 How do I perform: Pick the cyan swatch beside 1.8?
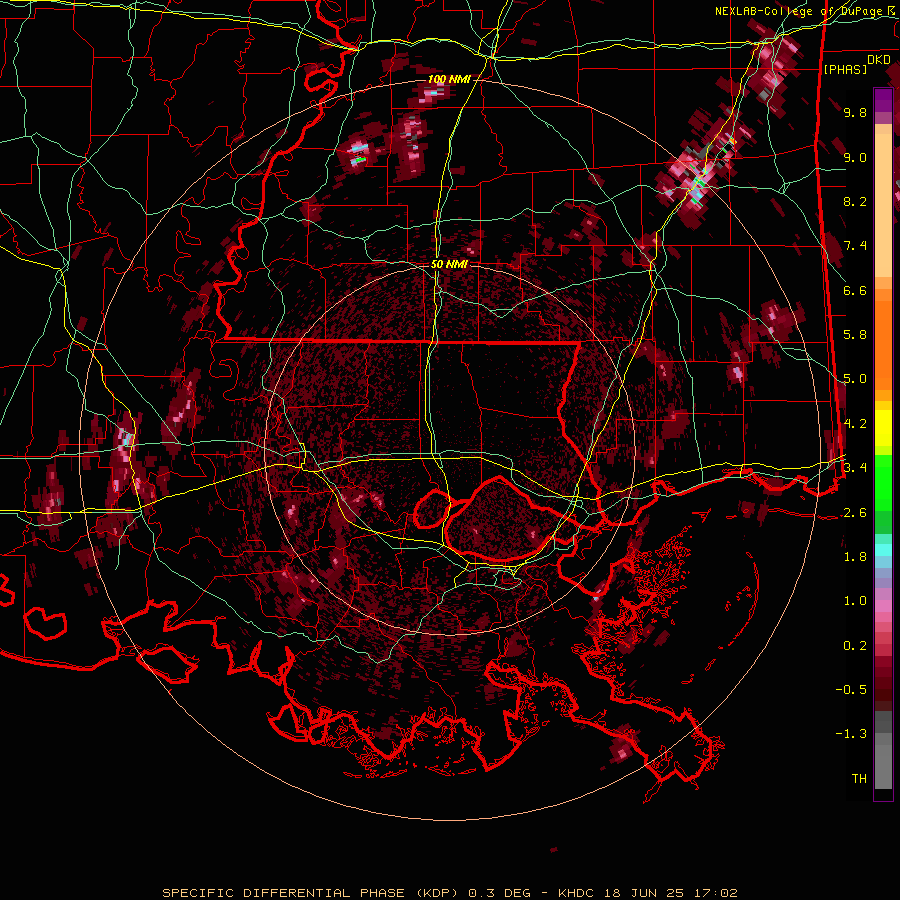[x=883, y=550]
